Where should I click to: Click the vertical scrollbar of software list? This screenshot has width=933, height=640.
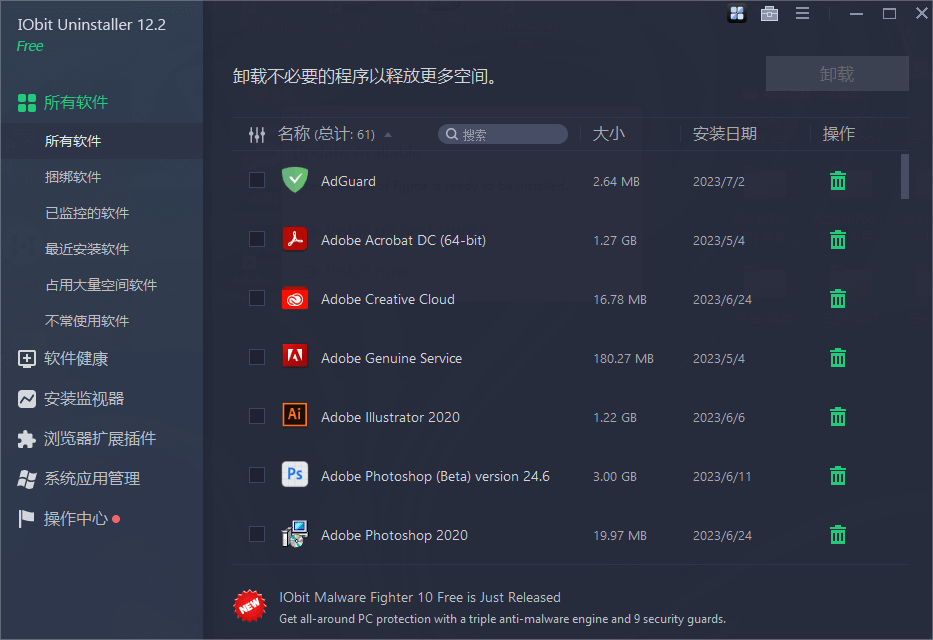click(905, 177)
